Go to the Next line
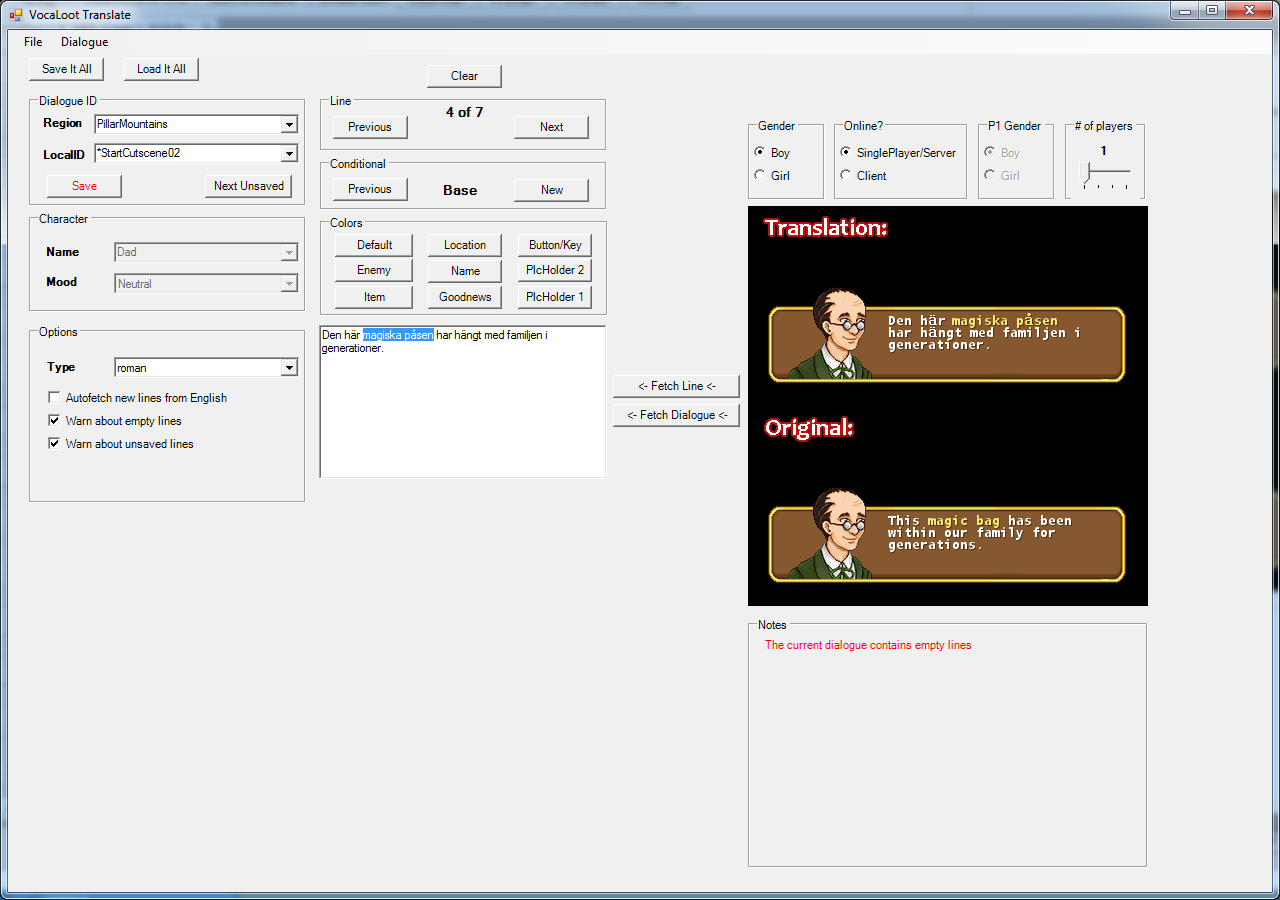Viewport: 1280px width, 900px height. (x=551, y=127)
